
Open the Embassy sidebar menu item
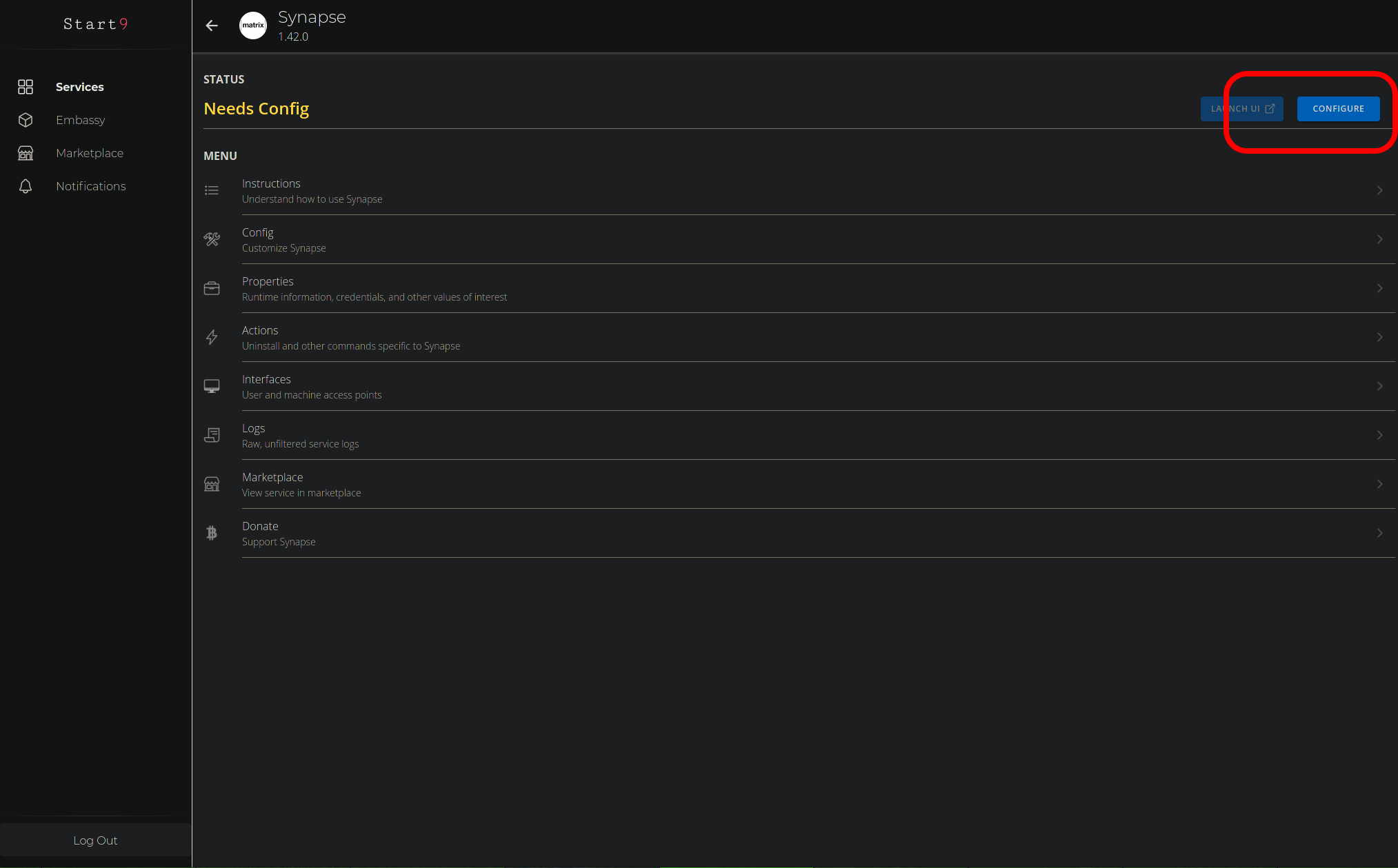(x=81, y=120)
